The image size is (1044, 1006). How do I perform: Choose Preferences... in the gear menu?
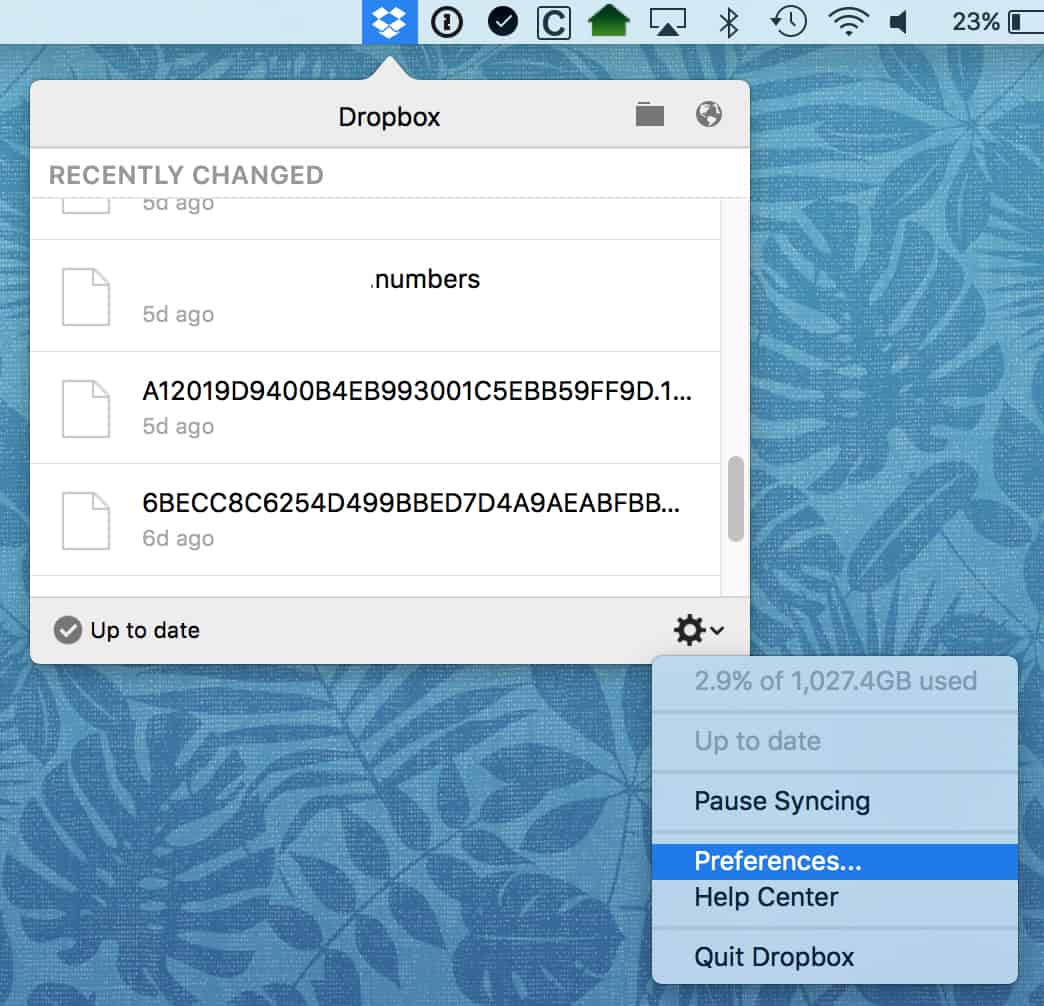click(835, 862)
